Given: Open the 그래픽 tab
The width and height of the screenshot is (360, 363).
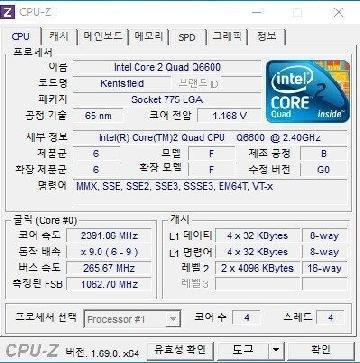Looking at the screenshot, I should (x=227, y=36).
